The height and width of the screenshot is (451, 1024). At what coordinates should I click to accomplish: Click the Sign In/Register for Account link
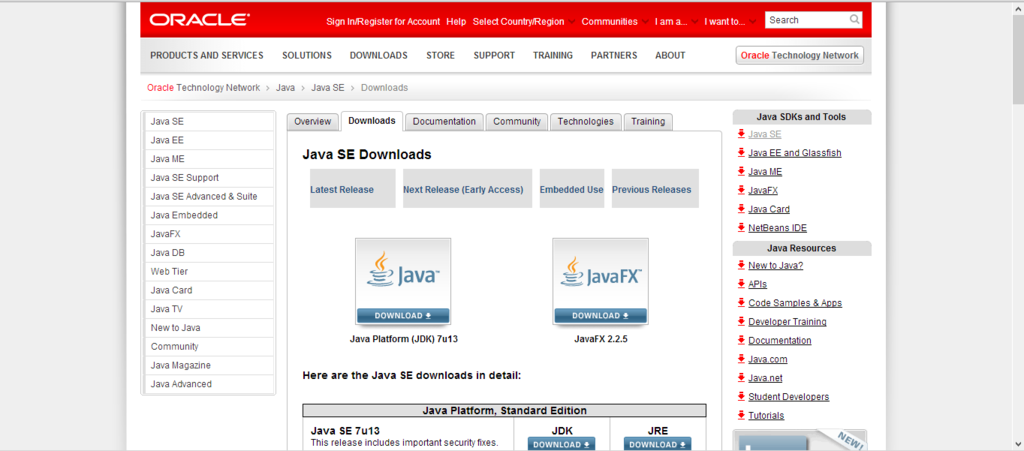click(x=383, y=21)
